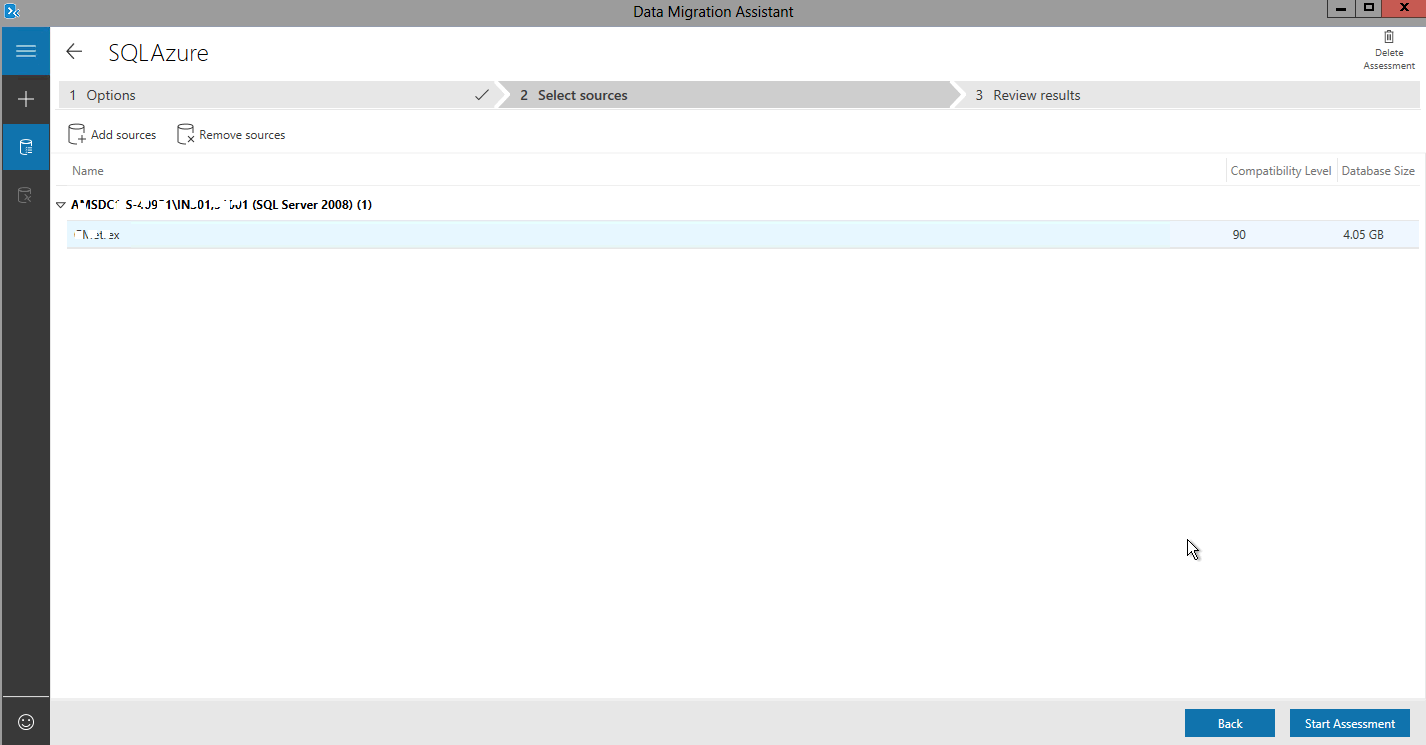The image size is (1426, 745).
Task: Collapse the SQL Server 2008 server node
Action: coord(61,204)
